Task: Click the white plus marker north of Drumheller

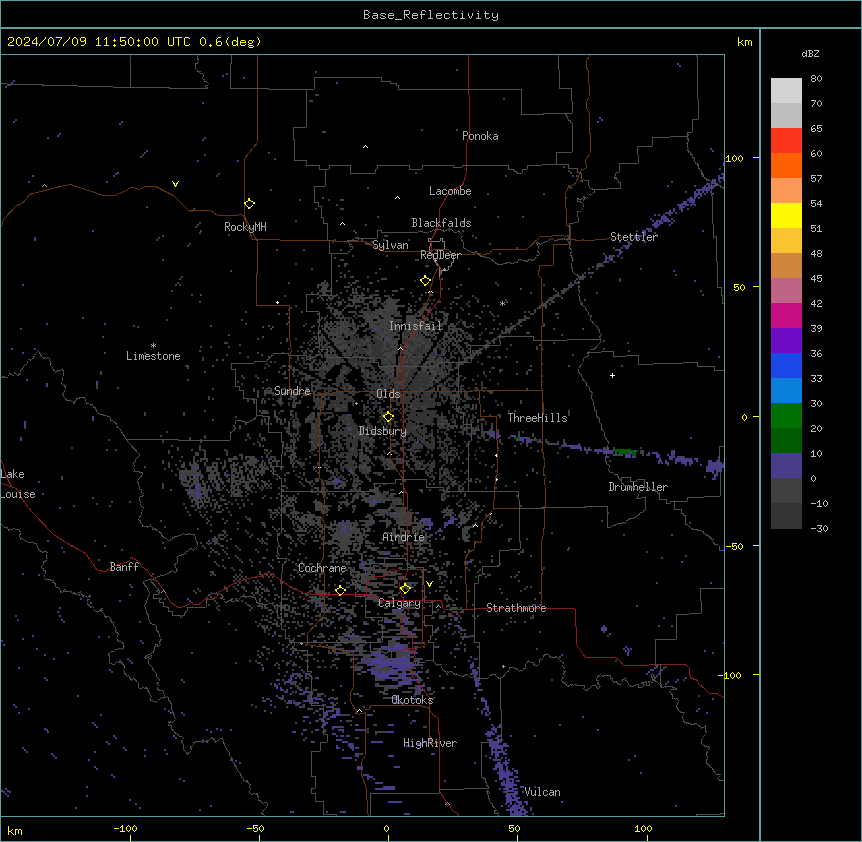Action: tap(612, 375)
